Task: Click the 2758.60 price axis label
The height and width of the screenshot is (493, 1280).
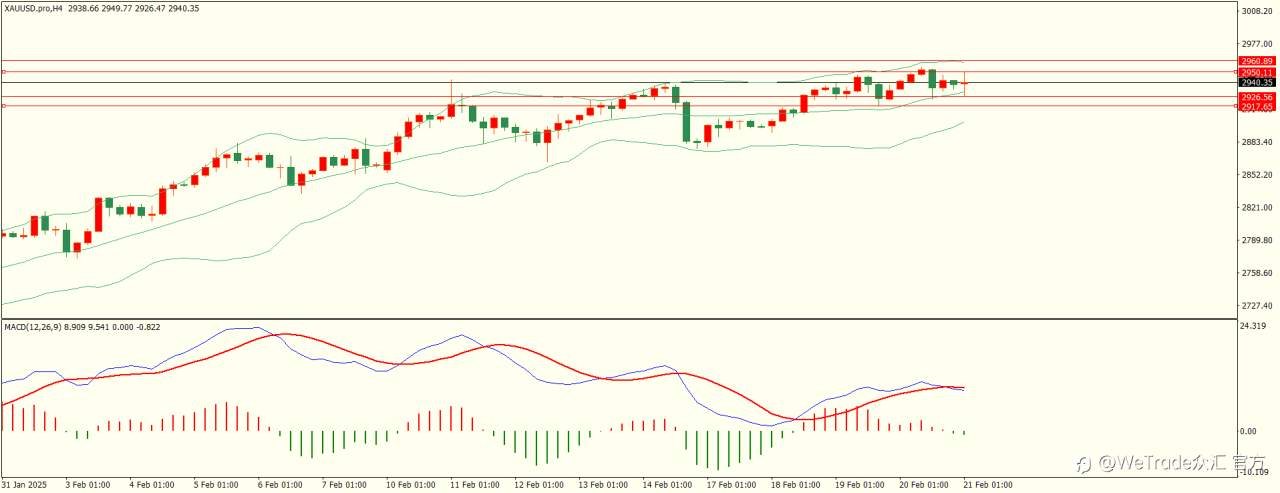Action: click(x=1257, y=273)
